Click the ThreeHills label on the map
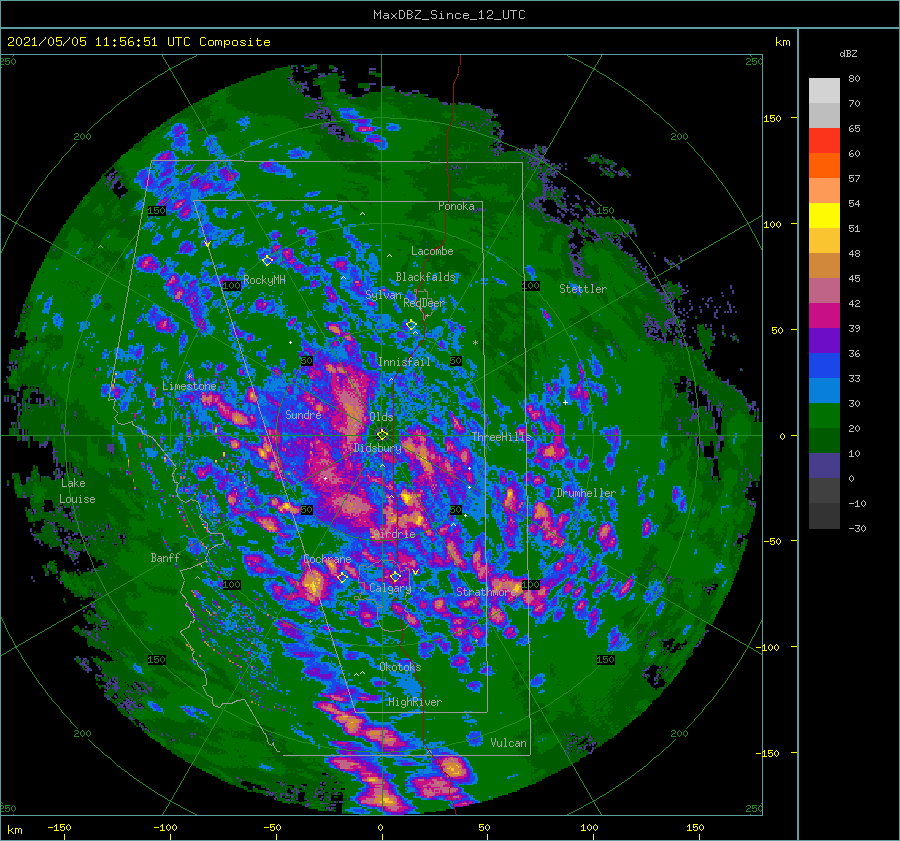900x841 pixels. (x=501, y=437)
